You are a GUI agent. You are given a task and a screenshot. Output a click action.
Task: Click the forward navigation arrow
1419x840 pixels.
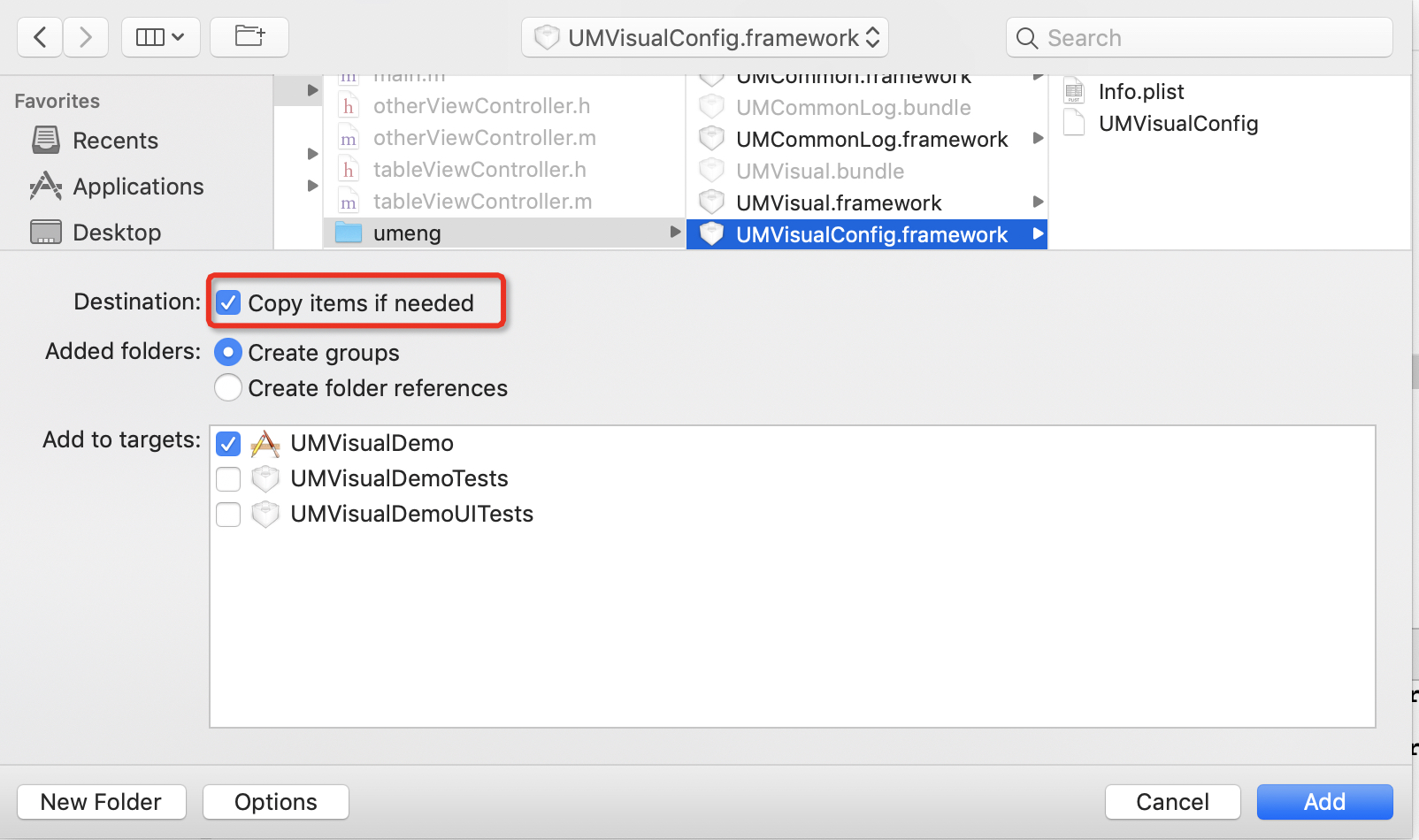pyautogui.click(x=86, y=37)
